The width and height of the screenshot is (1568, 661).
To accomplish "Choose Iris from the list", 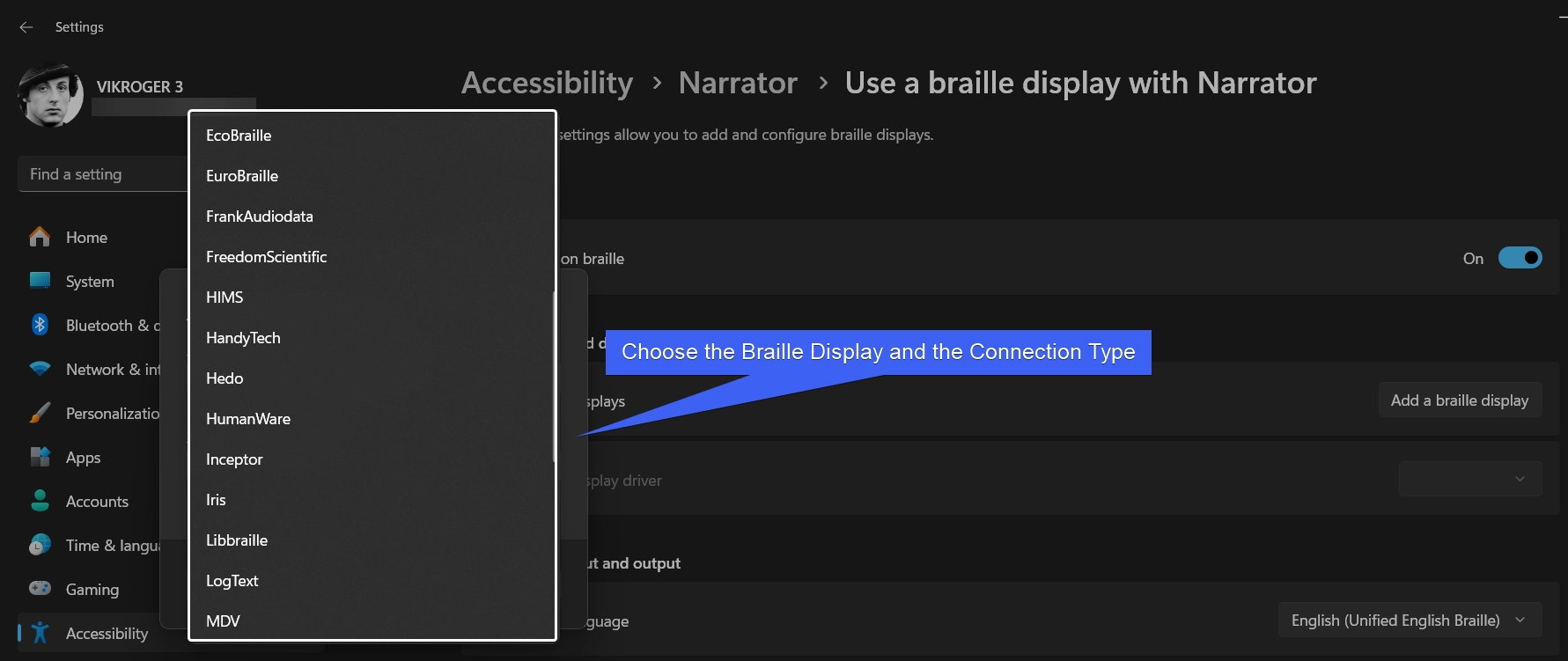I will [372, 500].
